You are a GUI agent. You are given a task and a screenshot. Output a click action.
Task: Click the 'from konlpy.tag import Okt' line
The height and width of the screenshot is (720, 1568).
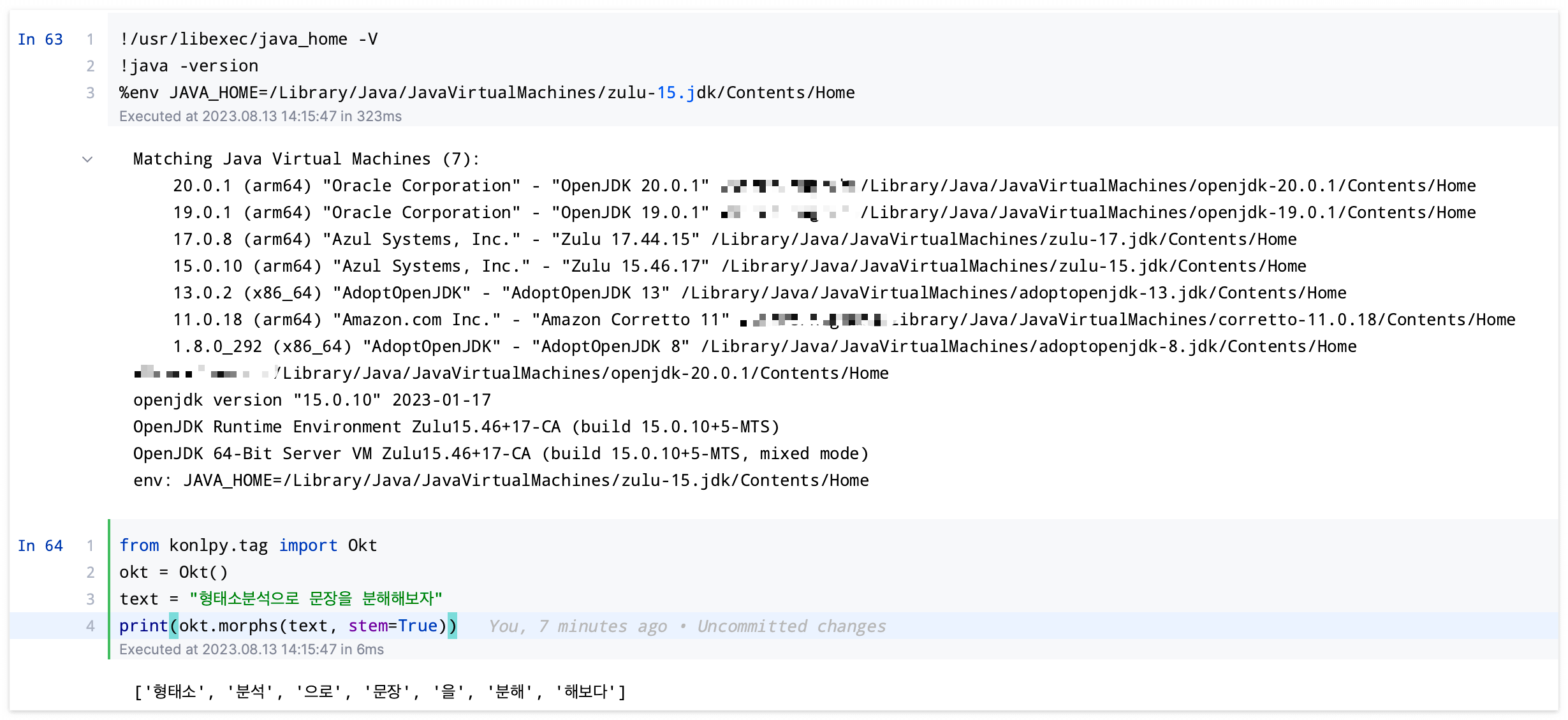(248, 546)
